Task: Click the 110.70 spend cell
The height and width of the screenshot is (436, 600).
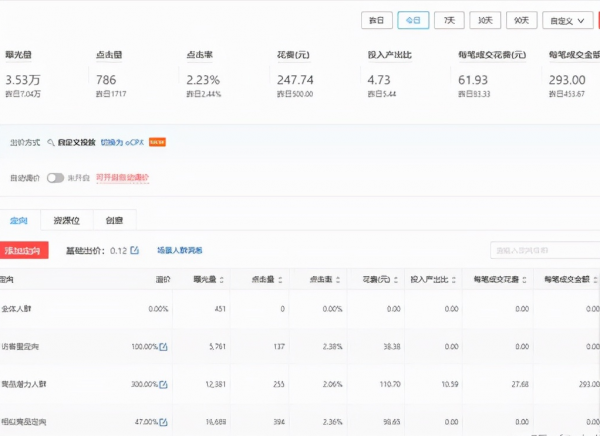Action: (x=390, y=384)
